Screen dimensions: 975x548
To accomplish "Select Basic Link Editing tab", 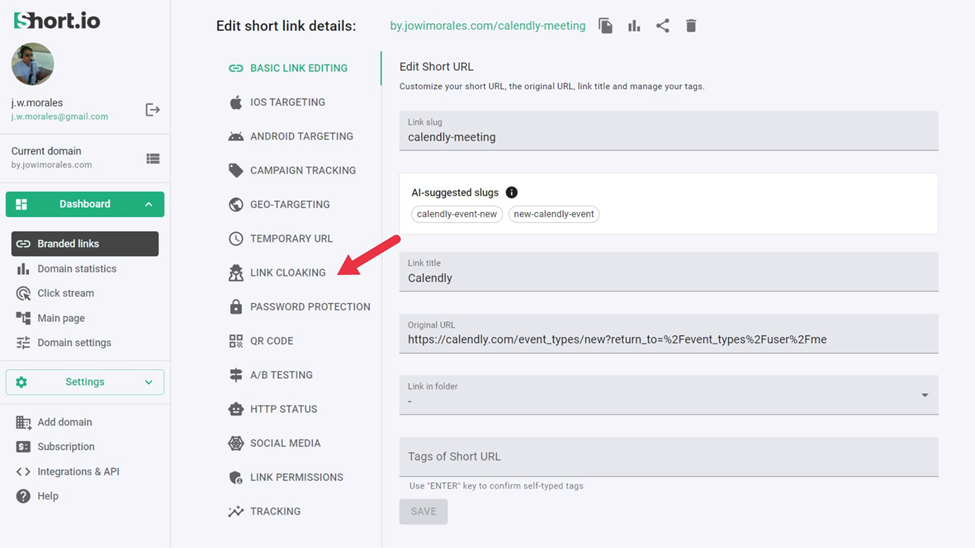I will tap(298, 68).
